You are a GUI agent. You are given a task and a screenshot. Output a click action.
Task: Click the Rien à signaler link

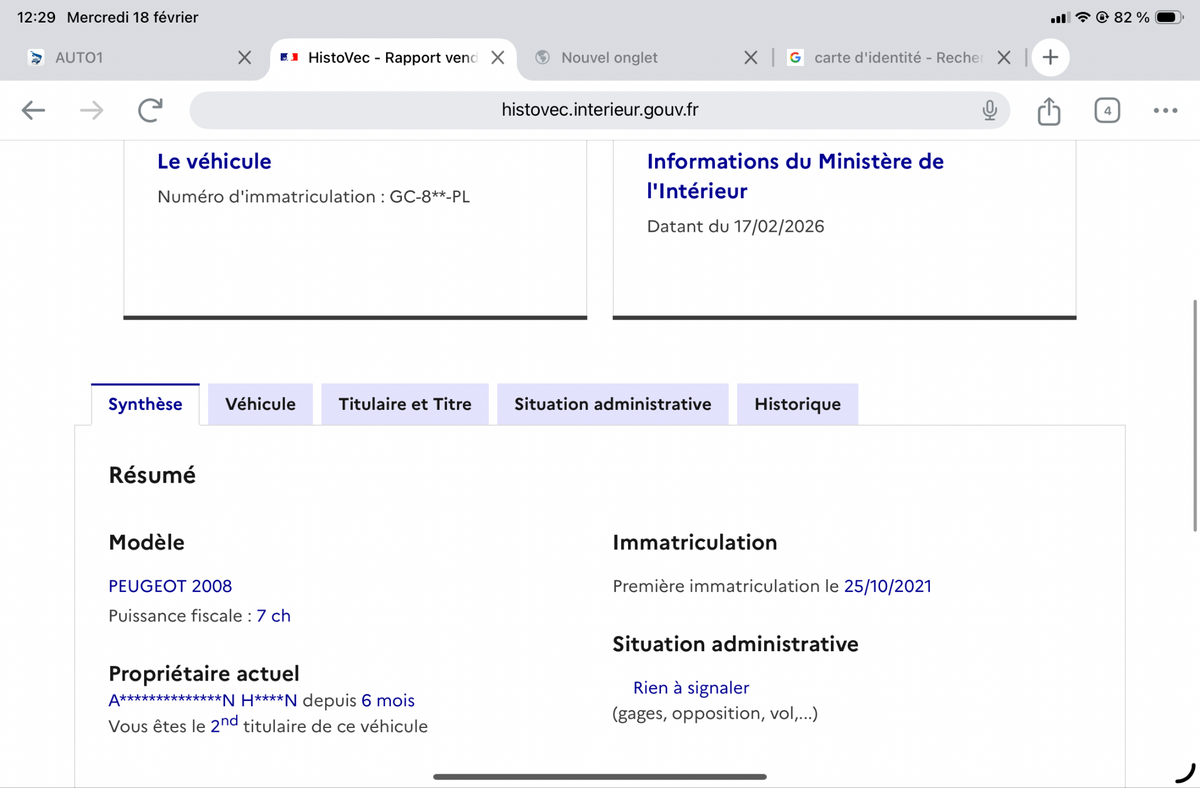(691, 688)
